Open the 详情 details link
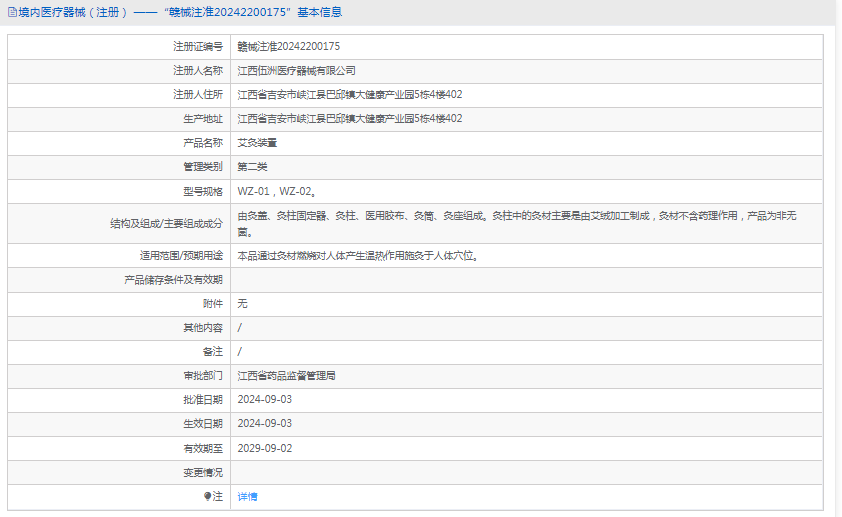 point(247,497)
